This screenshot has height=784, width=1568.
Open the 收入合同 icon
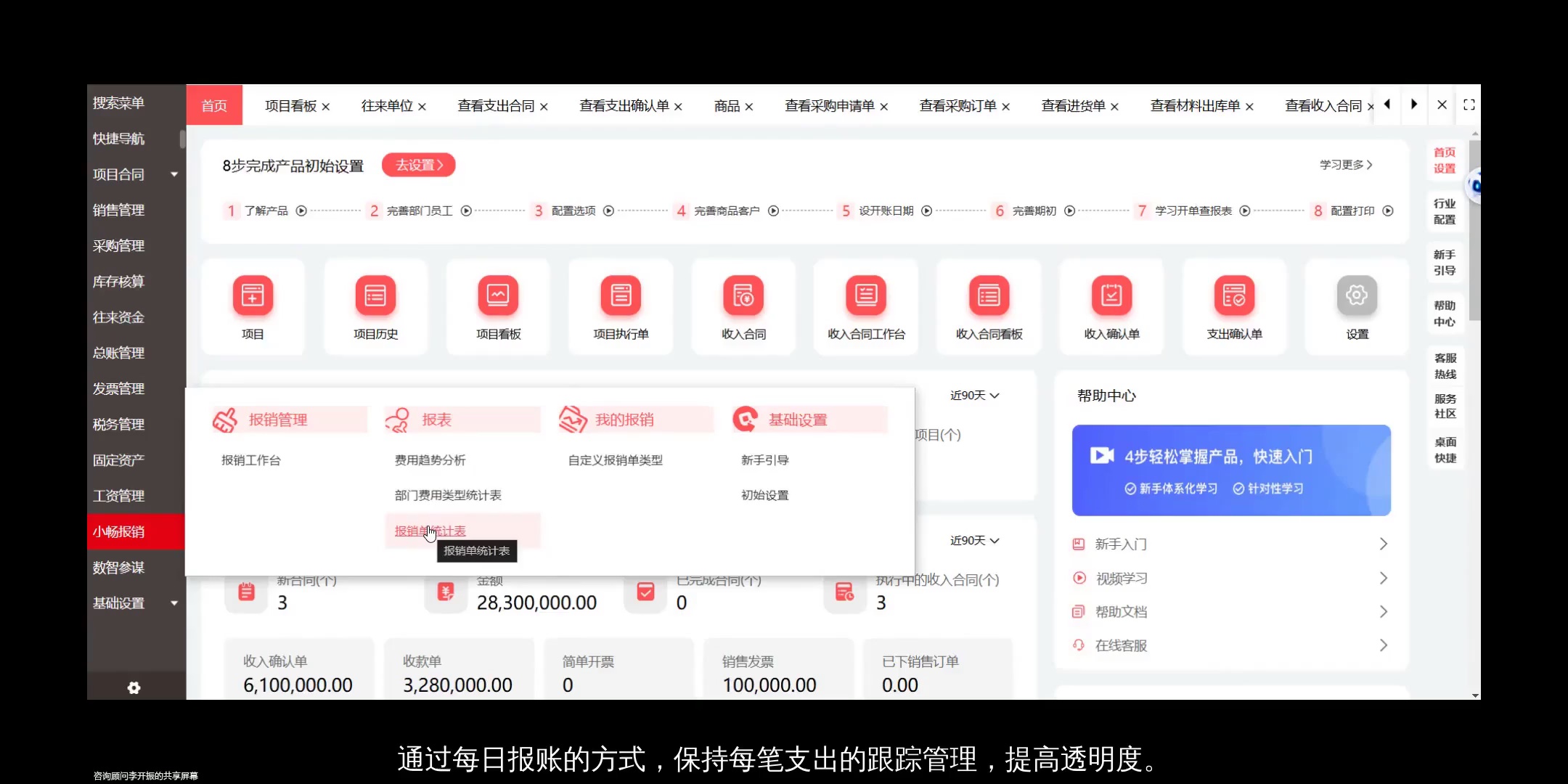pos(743,306)
